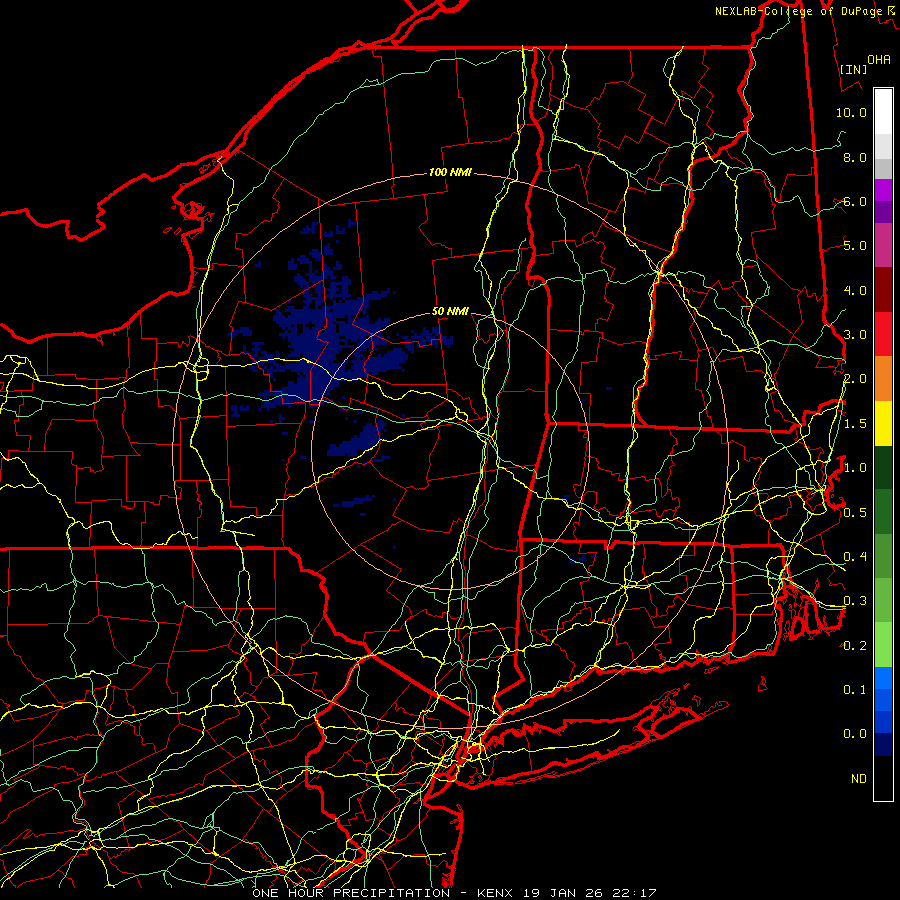This screenshot has height=900, width=900.
Task: Click the yellow 1.5 inch legend color band
Action: point(883,424)
